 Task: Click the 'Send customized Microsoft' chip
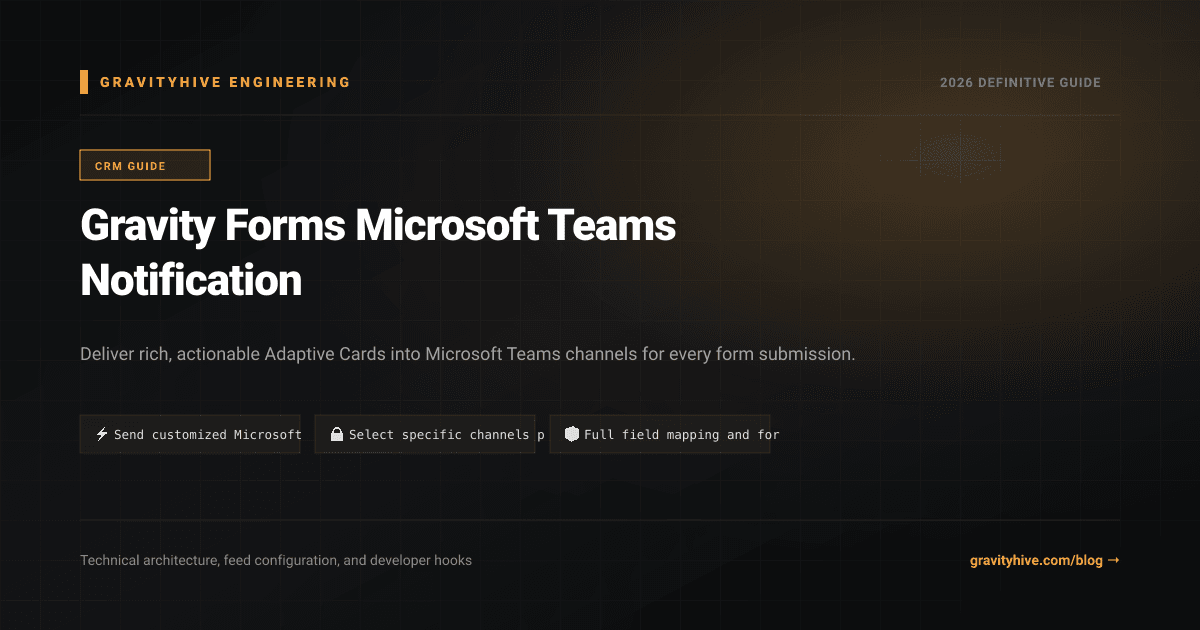click(x=190, y=434)
